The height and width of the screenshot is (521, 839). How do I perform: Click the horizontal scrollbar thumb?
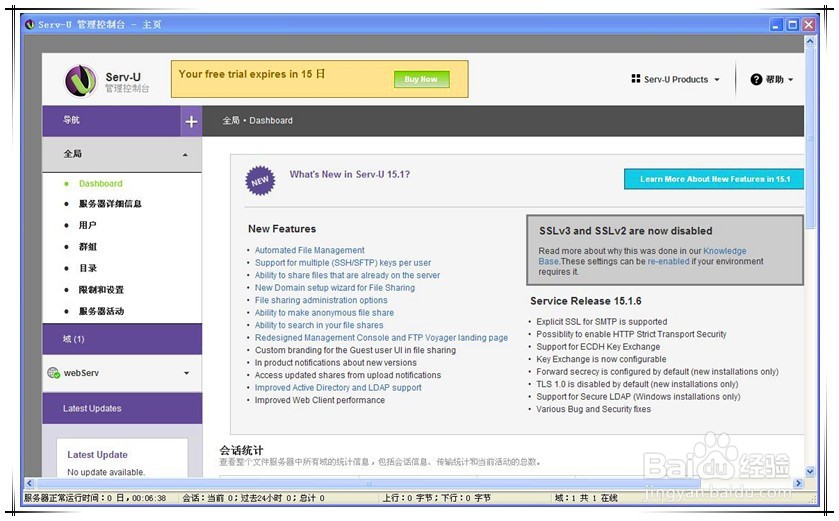tap(367, 483)
